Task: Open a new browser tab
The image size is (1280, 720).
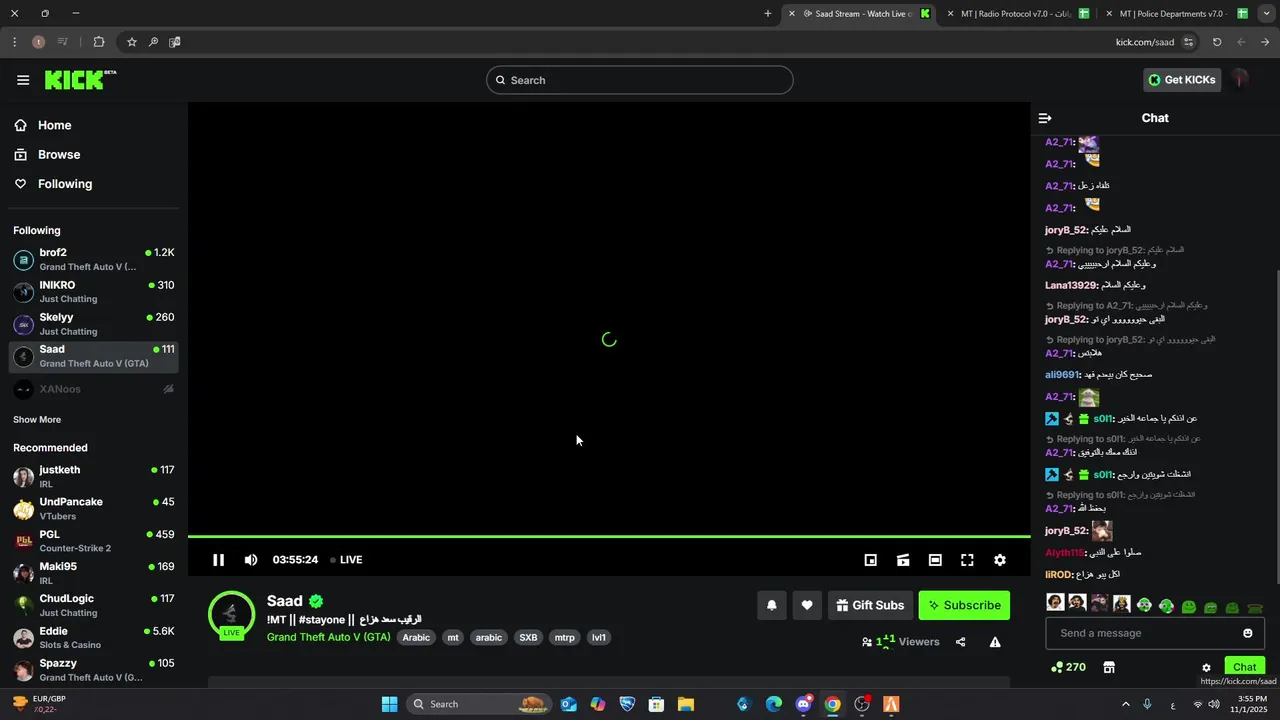Action: tap(768, 14)
